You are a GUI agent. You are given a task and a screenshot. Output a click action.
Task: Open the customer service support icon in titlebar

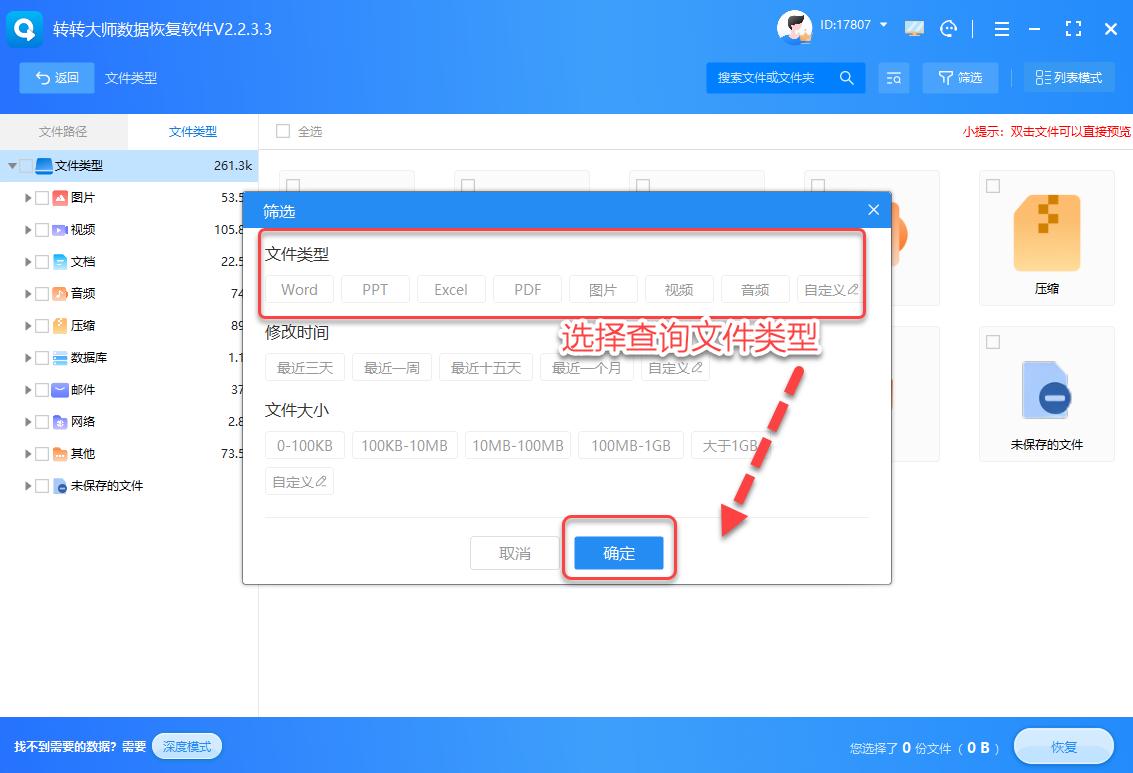click(948, 29)
